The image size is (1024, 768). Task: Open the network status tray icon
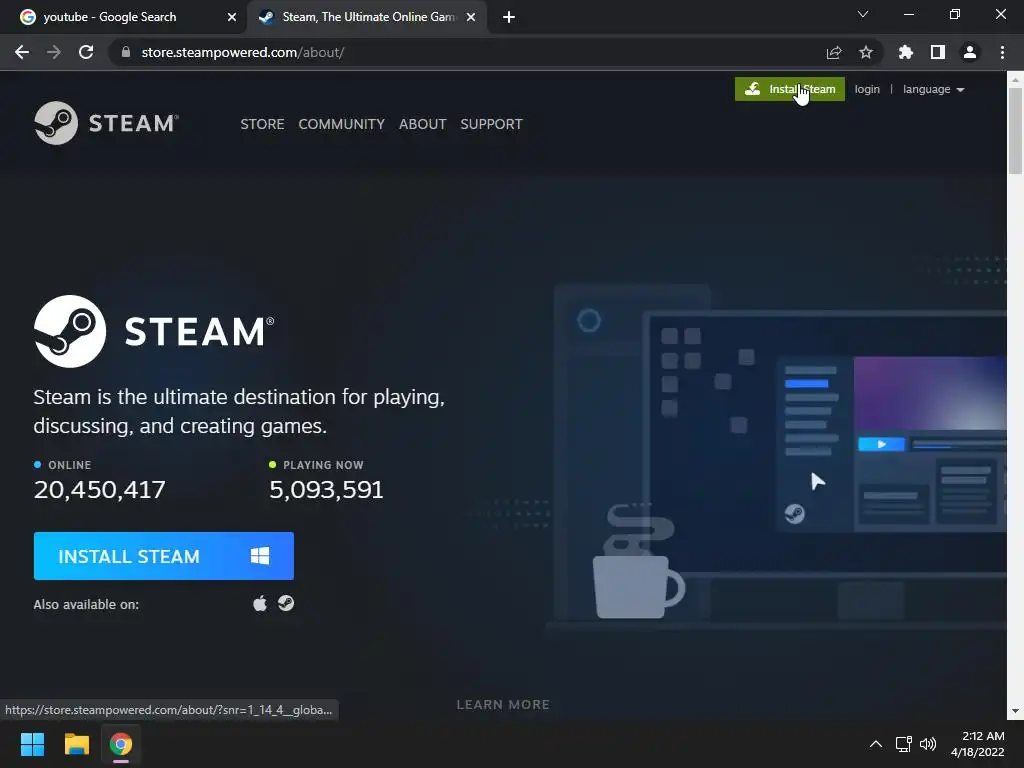904,744
